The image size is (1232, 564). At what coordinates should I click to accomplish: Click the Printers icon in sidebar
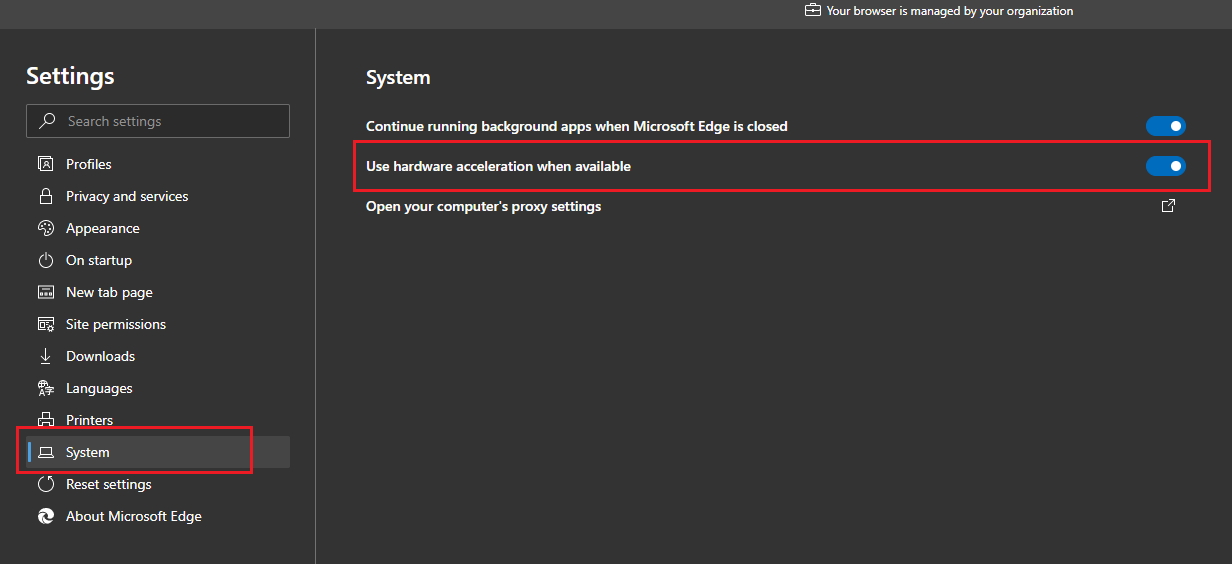[x=45, y=420]
